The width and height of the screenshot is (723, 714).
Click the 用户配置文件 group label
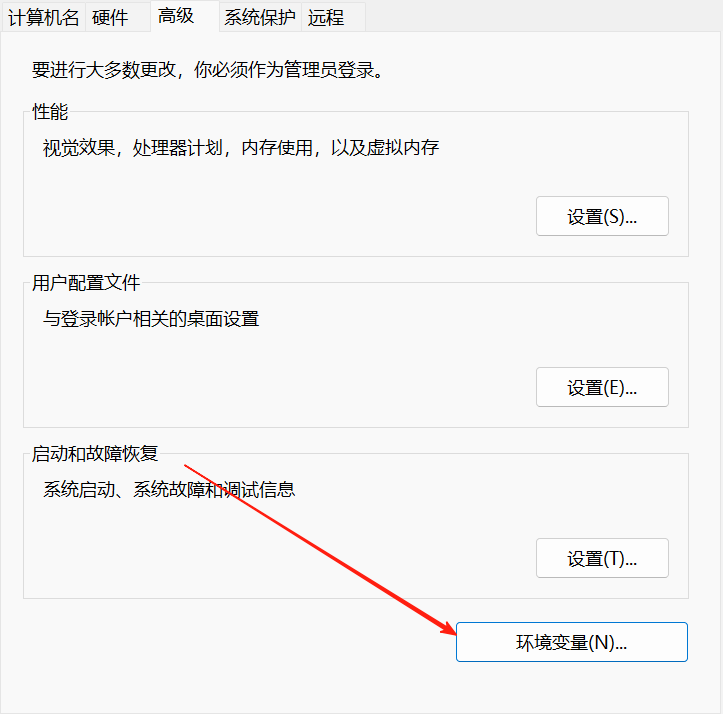[86, 283]
